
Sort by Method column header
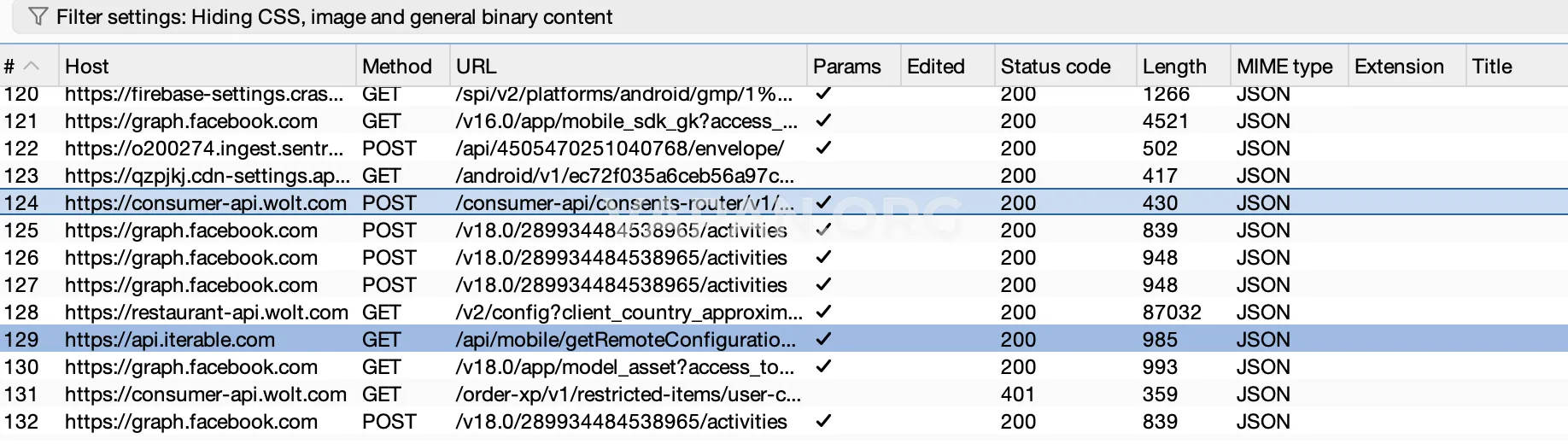tap(402, 67)
